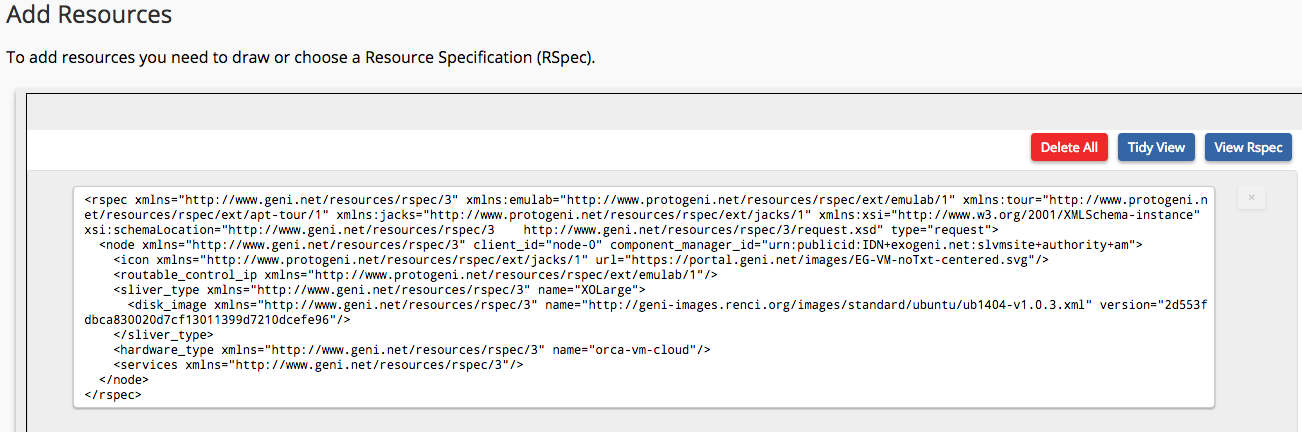Click the red Delete All button
The height and width of the screenshot is (432, 1302).
click(1069, 147)
